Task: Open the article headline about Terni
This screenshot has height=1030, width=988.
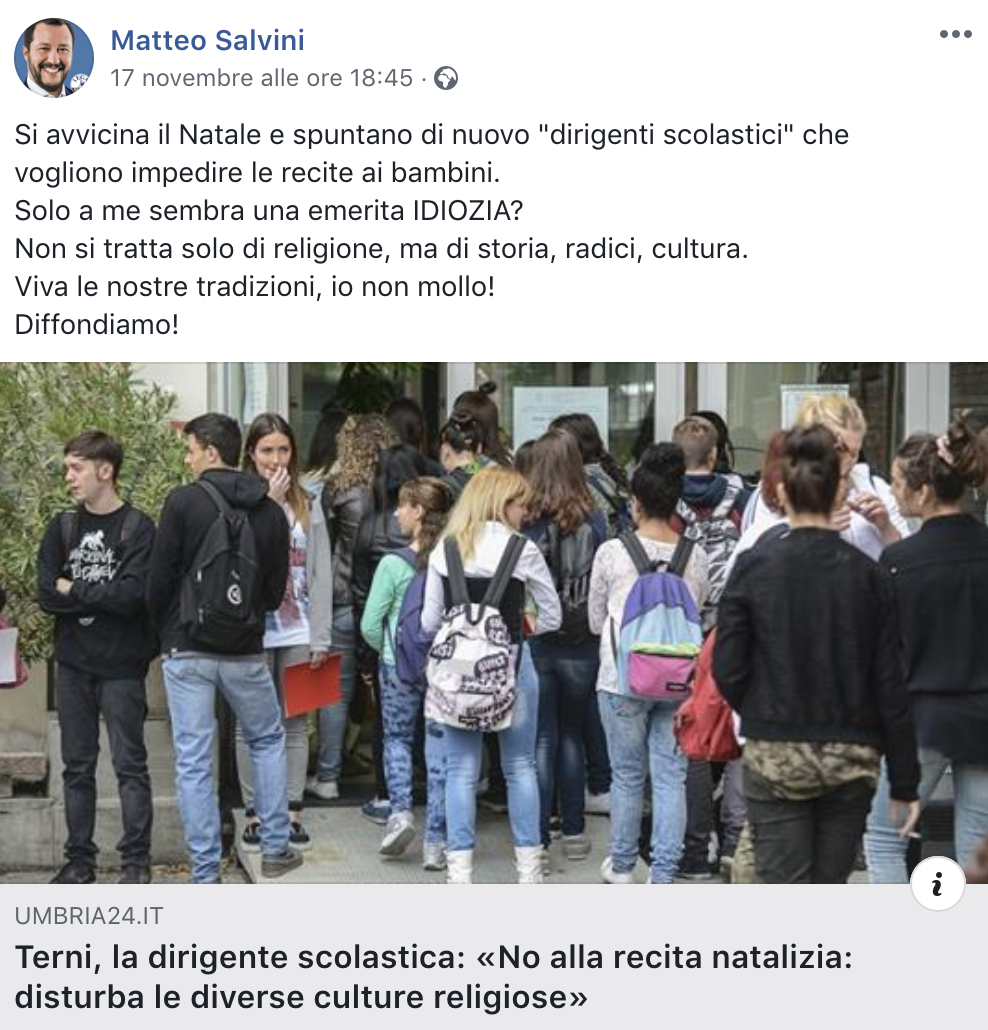Action: 434,977
